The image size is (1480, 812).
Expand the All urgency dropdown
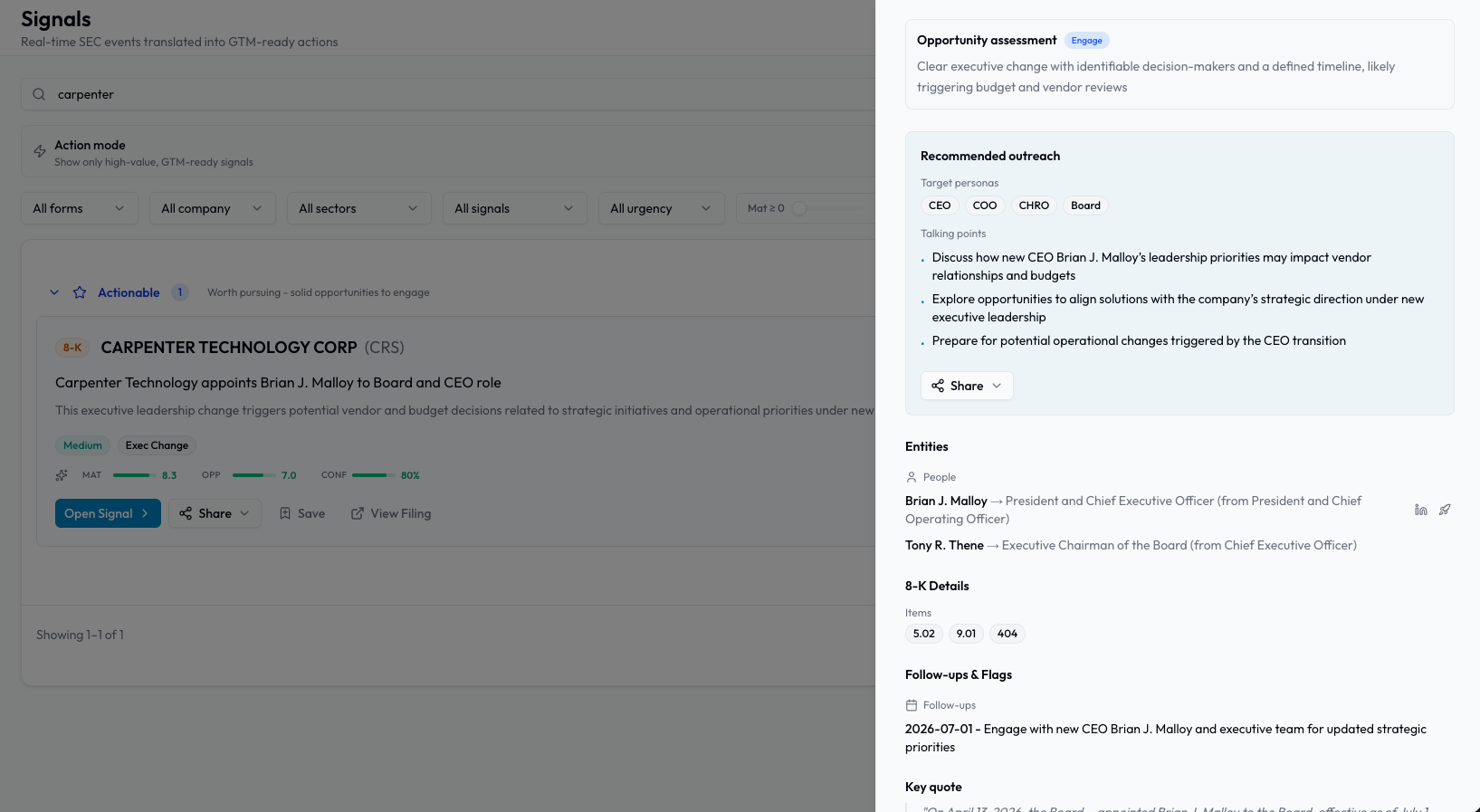coord(661,208)
